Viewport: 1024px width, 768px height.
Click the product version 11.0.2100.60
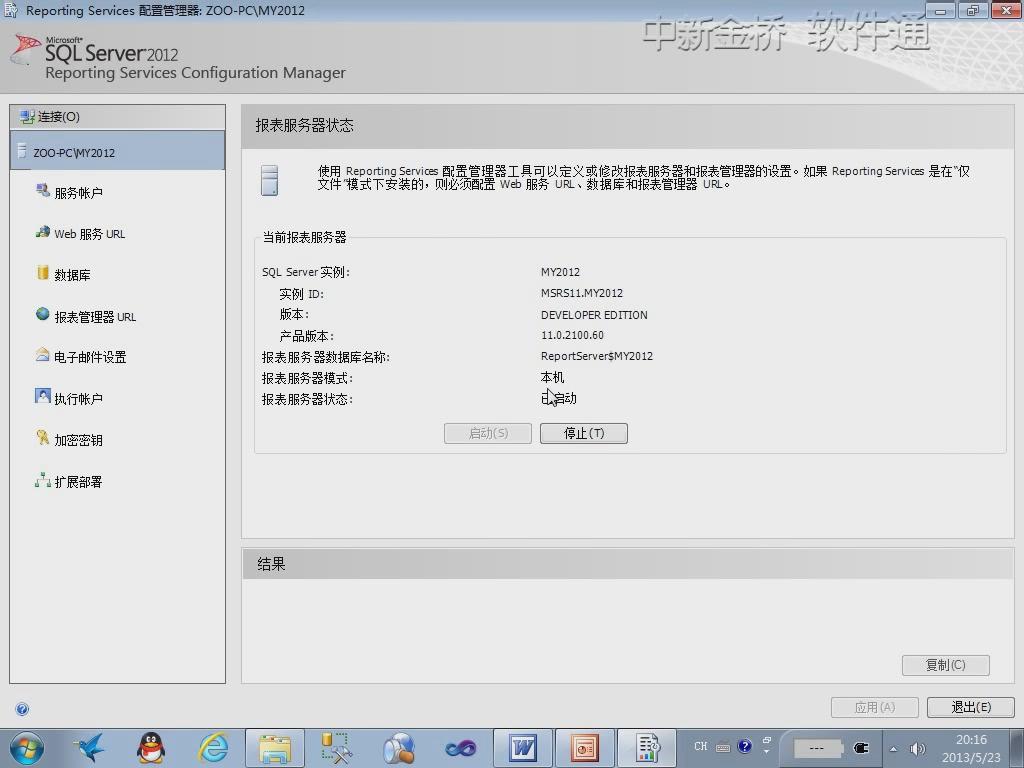point(572,335)
